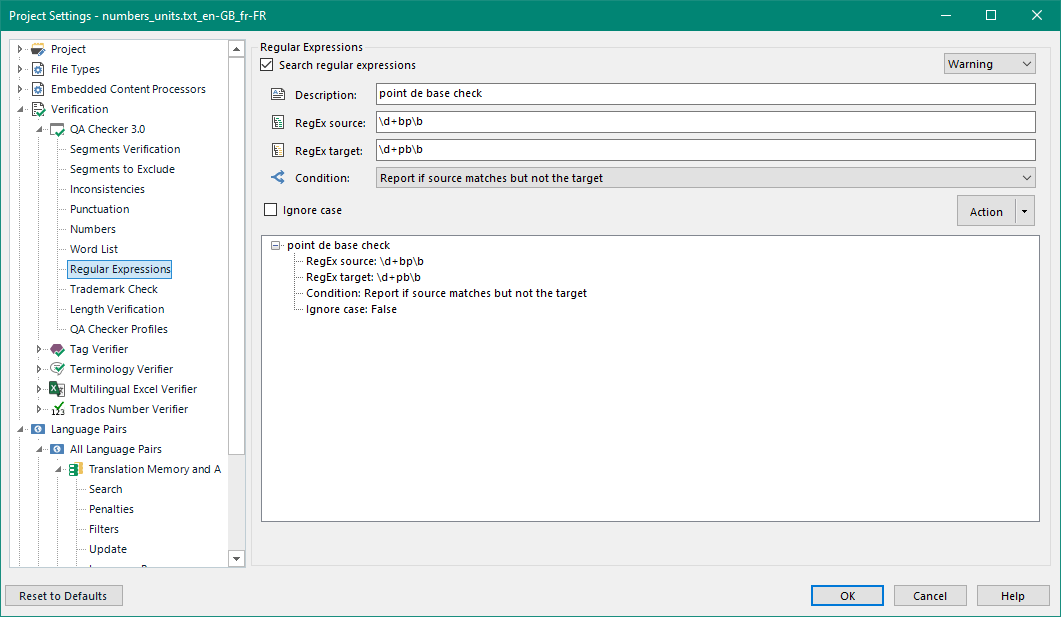
Task: Collapse the Language Pairs node
Action: (x=20, y=429)
